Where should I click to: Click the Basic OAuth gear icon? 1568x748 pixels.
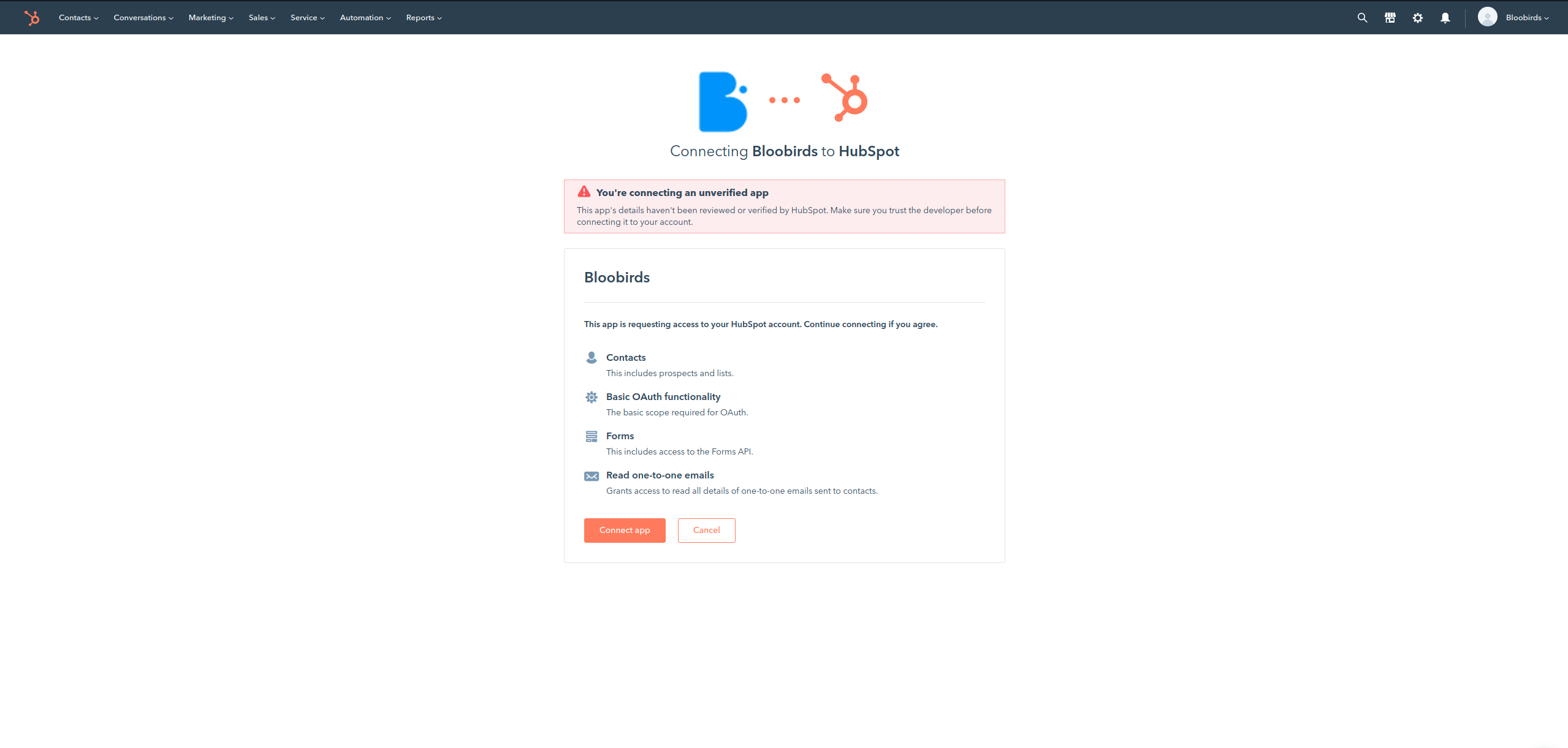[591, 397]
